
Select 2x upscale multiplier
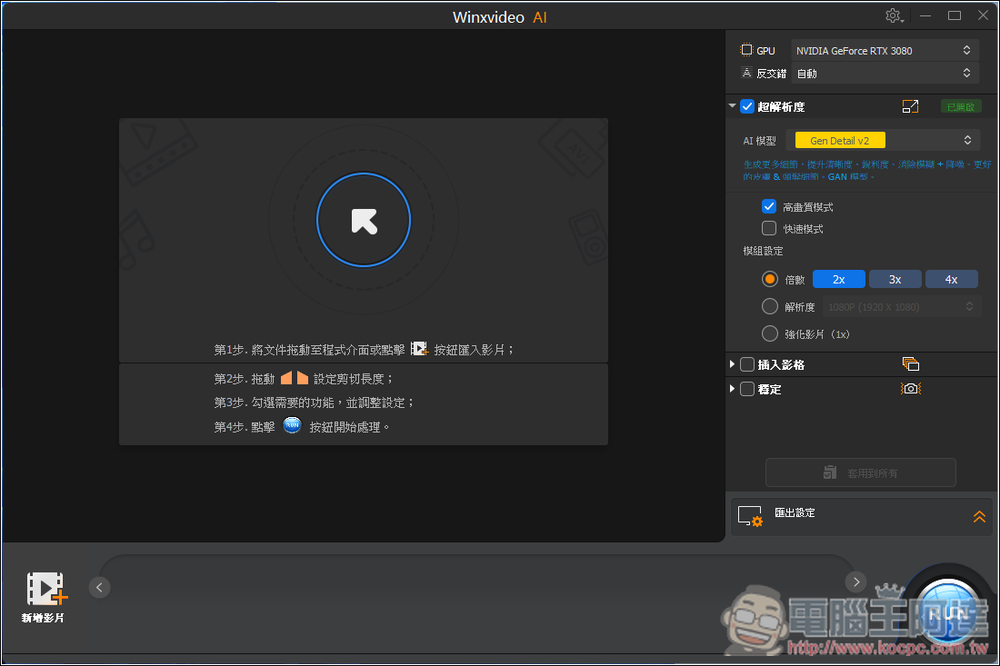[x=839, y=279]
